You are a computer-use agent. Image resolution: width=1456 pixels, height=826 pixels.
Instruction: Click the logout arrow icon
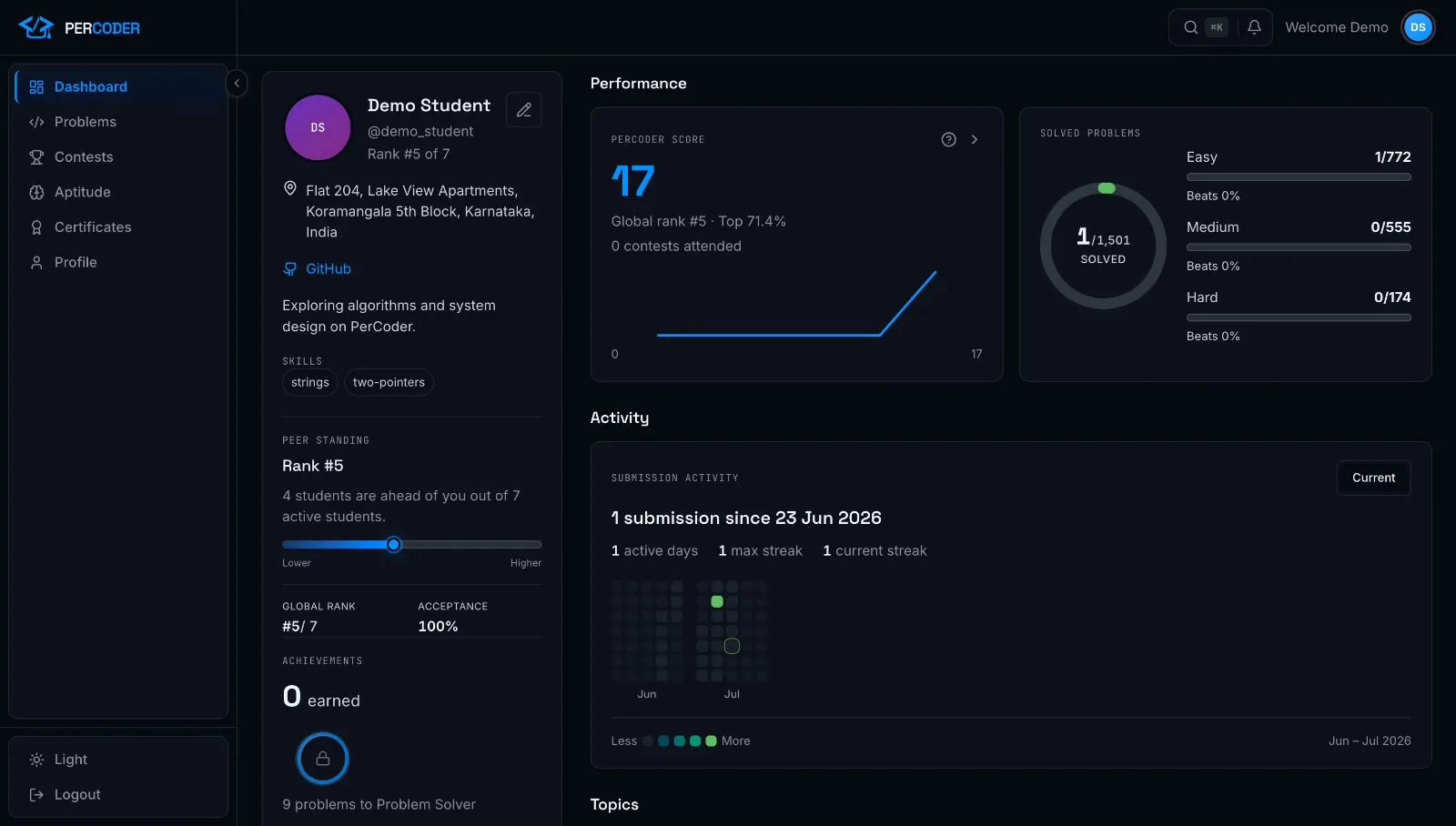[36, 795]
